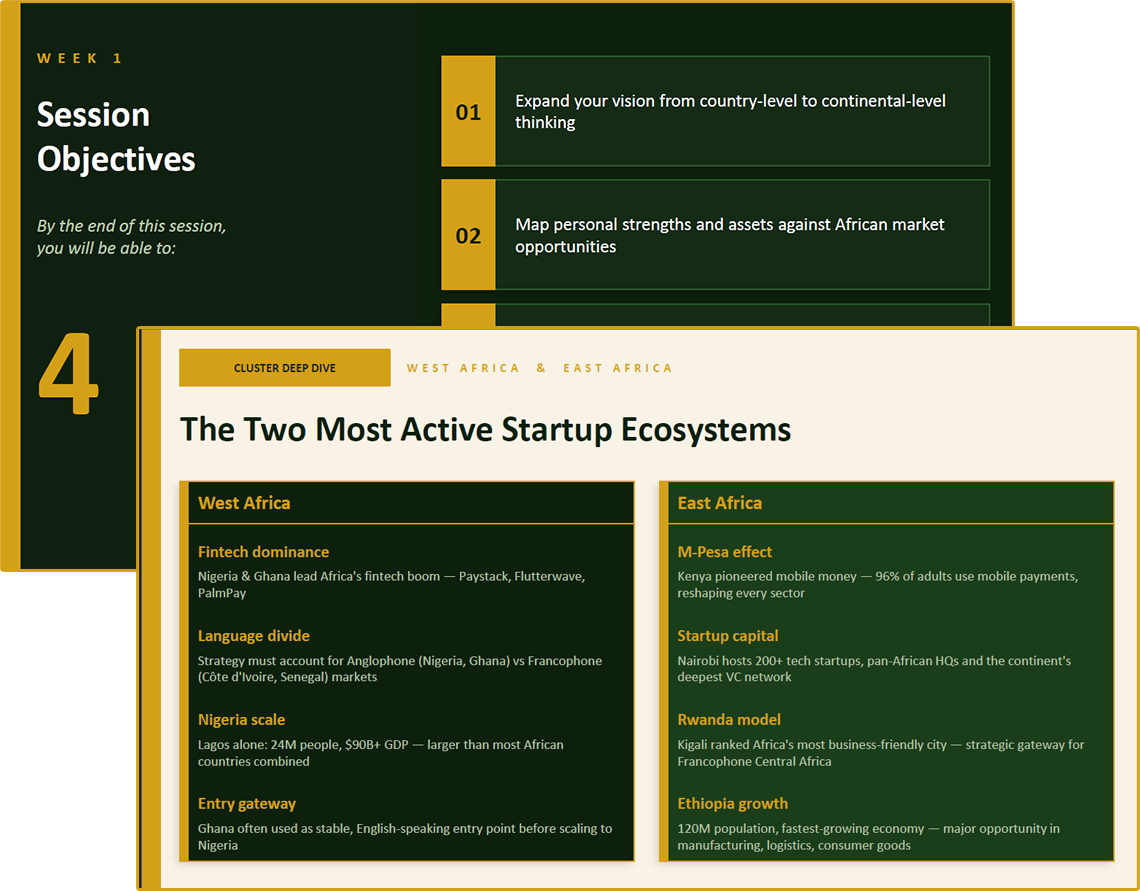Click the 'M-Pesa effect' heading
The height and width of the screenshot is (891, 1140).
(724, 552)
